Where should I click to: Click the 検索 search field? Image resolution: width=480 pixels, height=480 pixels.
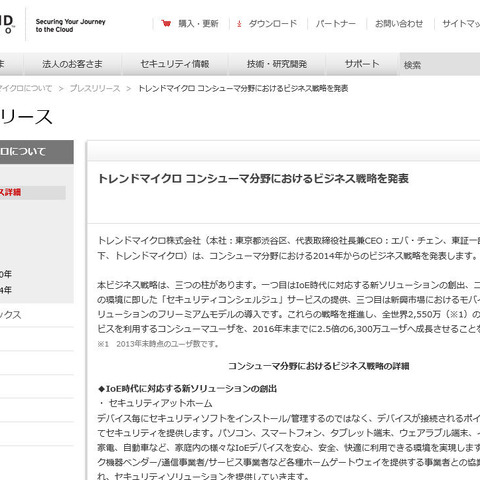(440, 64)
